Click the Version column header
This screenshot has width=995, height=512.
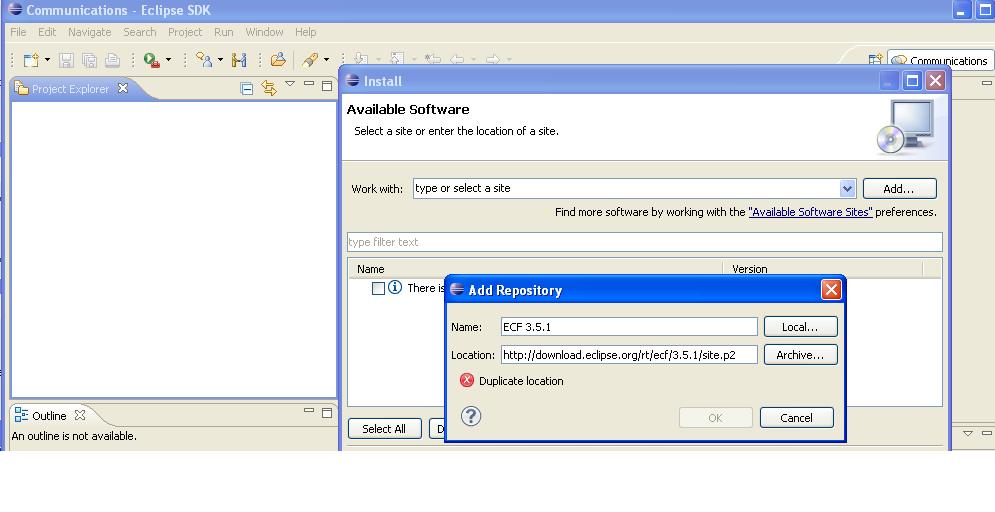pyautogui.click(x=822, y=269)
